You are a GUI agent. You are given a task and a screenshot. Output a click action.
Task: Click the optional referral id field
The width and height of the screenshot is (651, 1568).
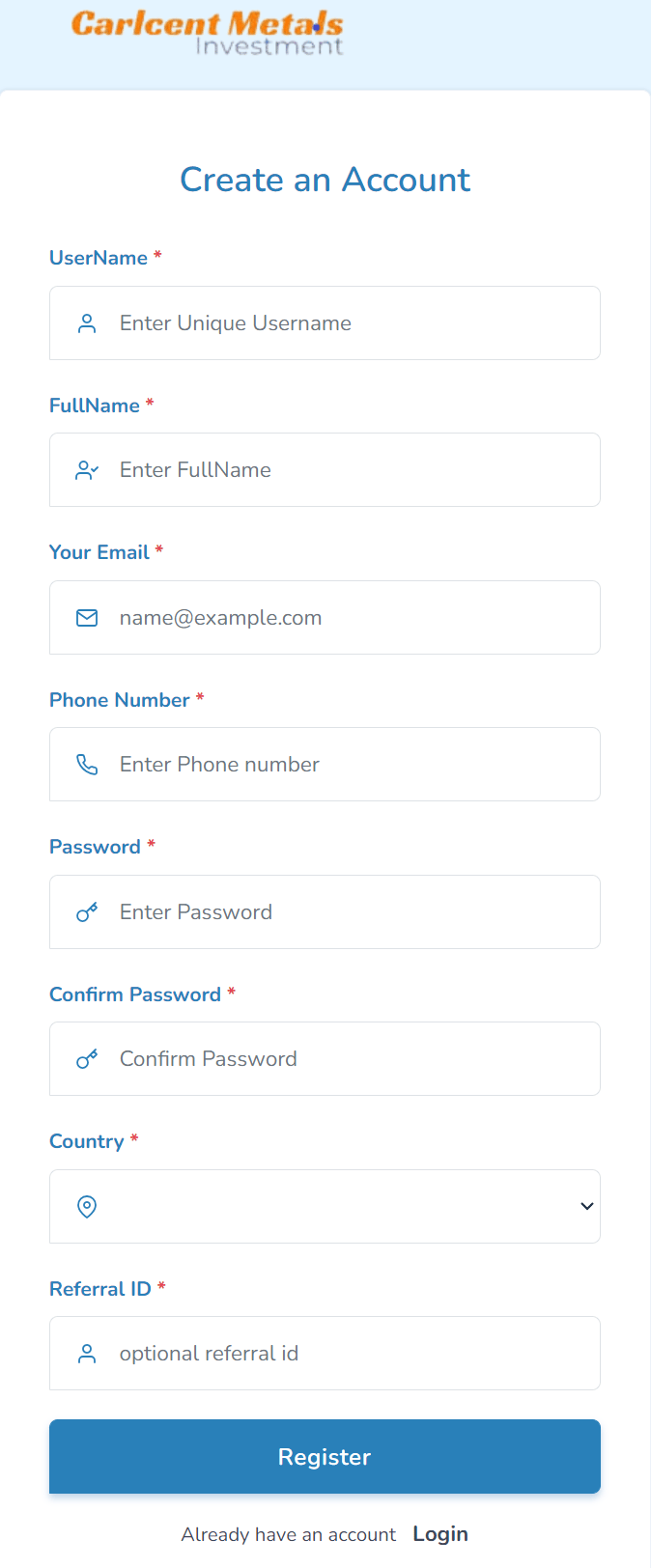coord(348,1354)
